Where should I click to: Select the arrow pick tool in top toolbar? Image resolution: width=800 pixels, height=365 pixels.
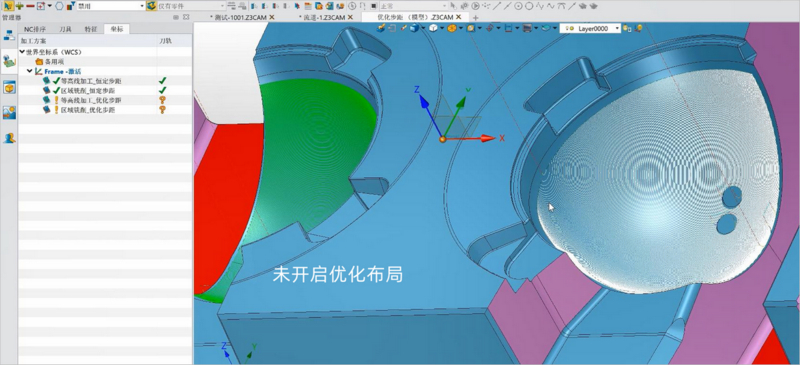coord(8,6)
